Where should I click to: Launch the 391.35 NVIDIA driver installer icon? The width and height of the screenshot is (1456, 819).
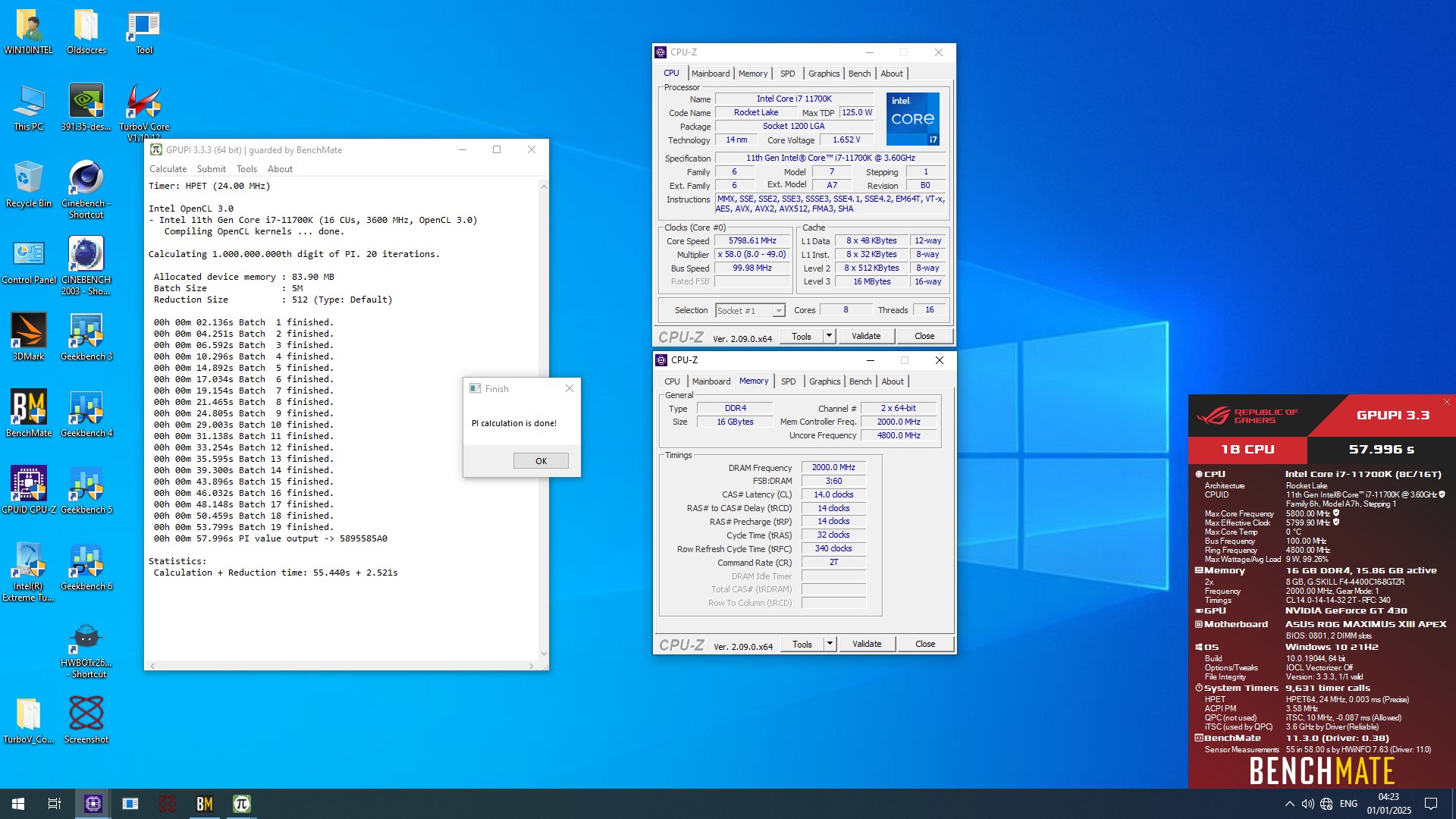86,108
